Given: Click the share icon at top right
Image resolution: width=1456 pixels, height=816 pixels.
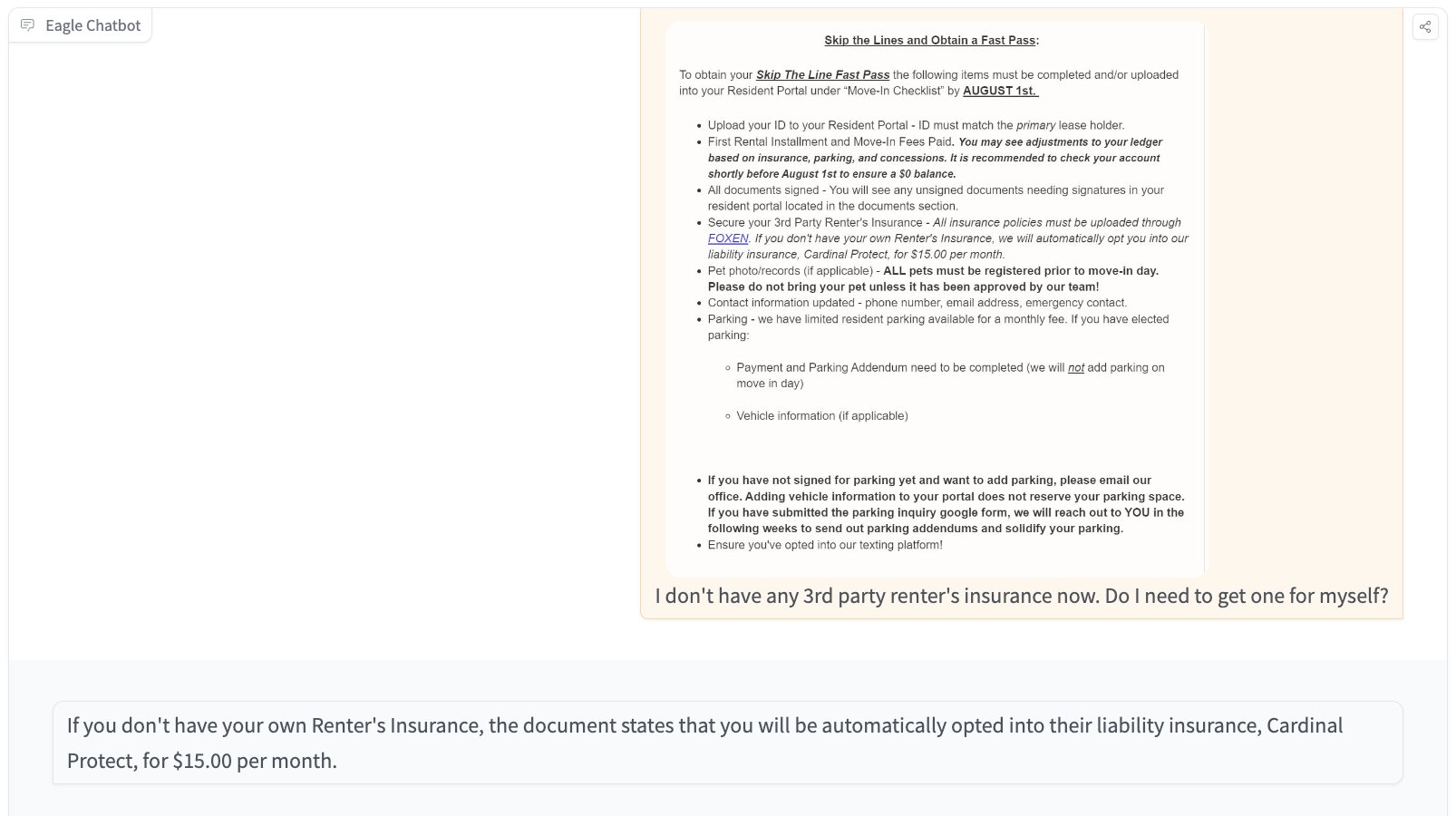Looking at the screenshot, I should click(1425, 26).
